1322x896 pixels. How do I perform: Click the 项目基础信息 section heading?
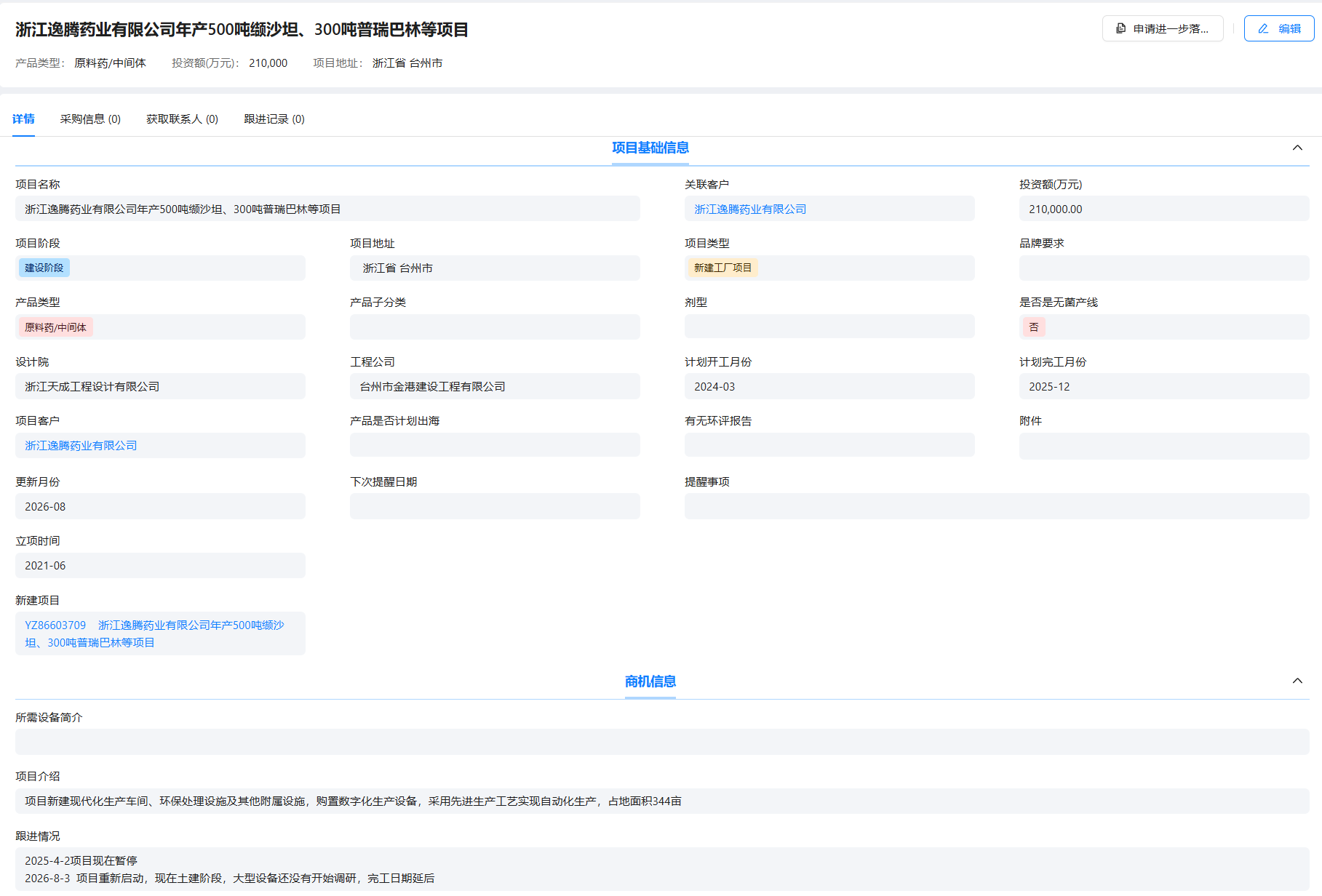point(650,148)
